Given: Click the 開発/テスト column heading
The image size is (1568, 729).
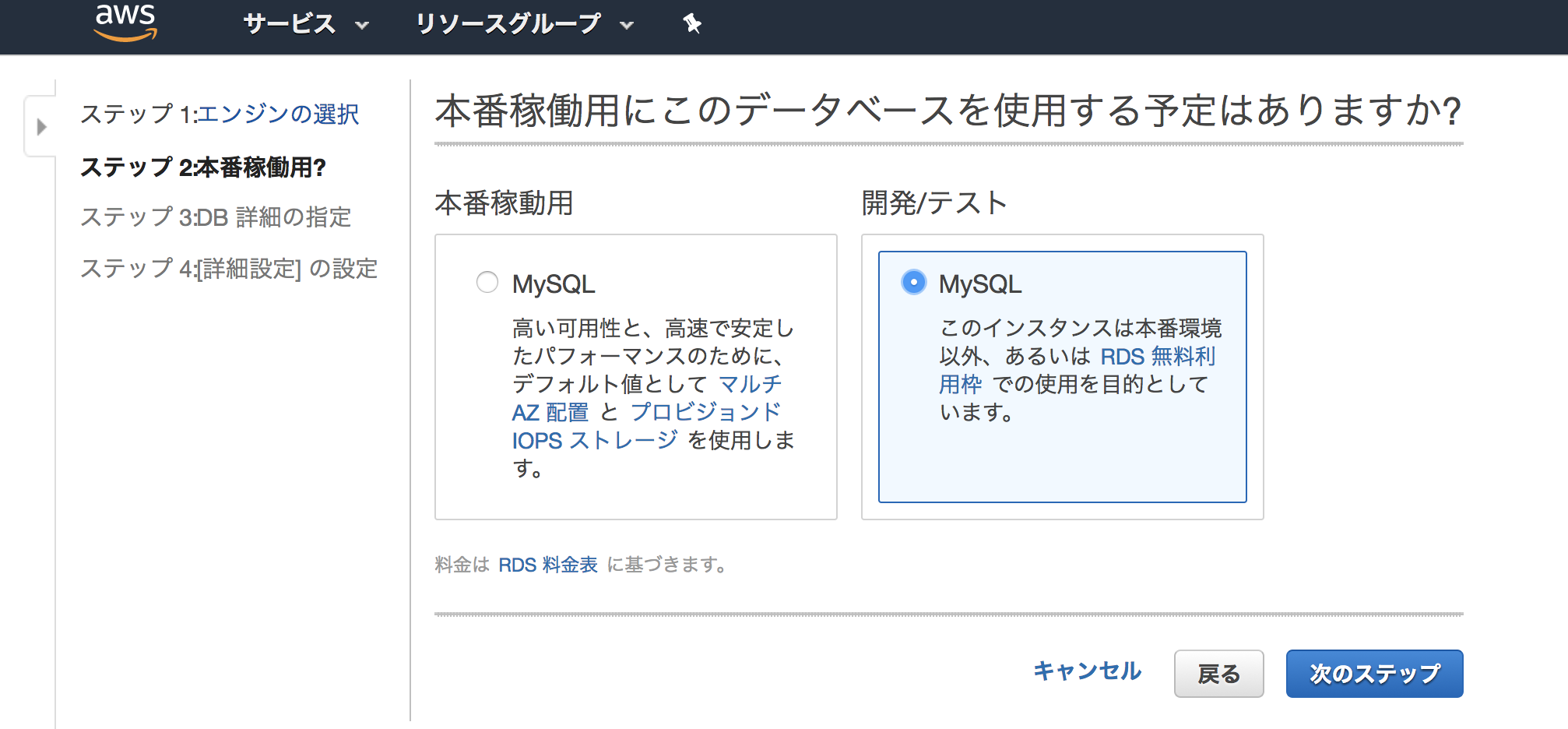Looking at the screenshot, I should pyautogui.click(x=934, y=203).
